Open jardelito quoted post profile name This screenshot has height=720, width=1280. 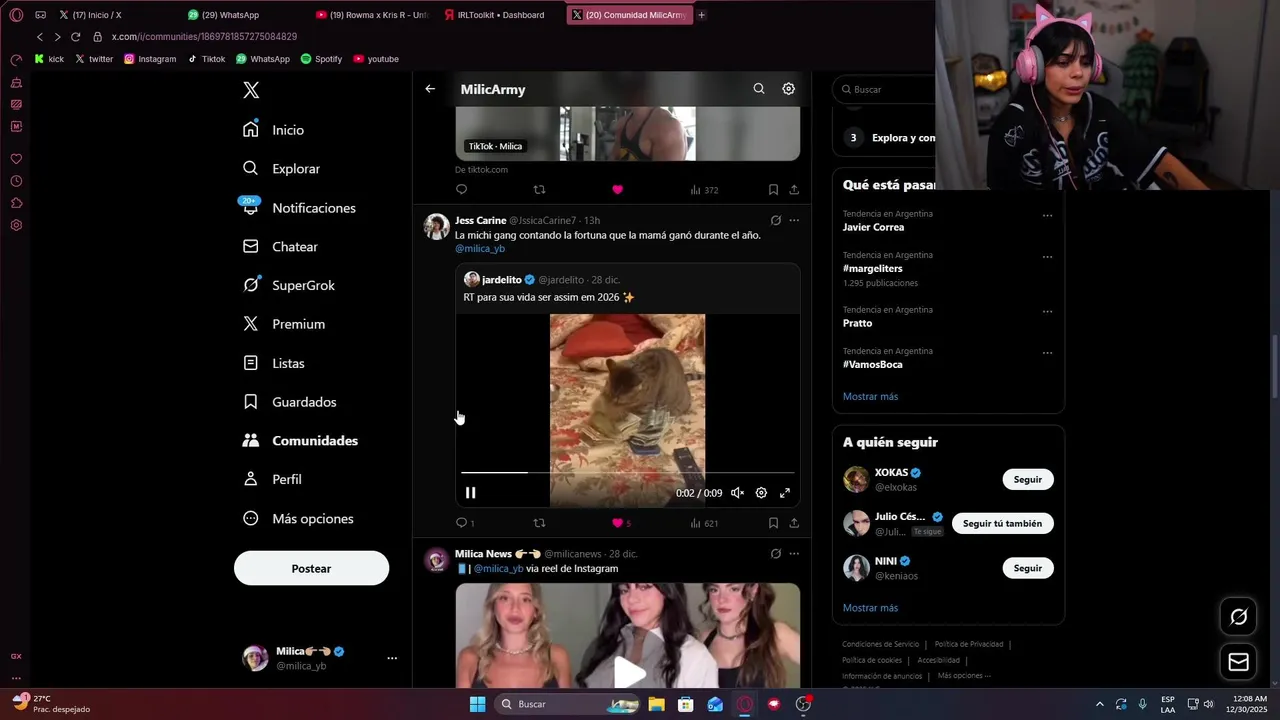(502, 280)
